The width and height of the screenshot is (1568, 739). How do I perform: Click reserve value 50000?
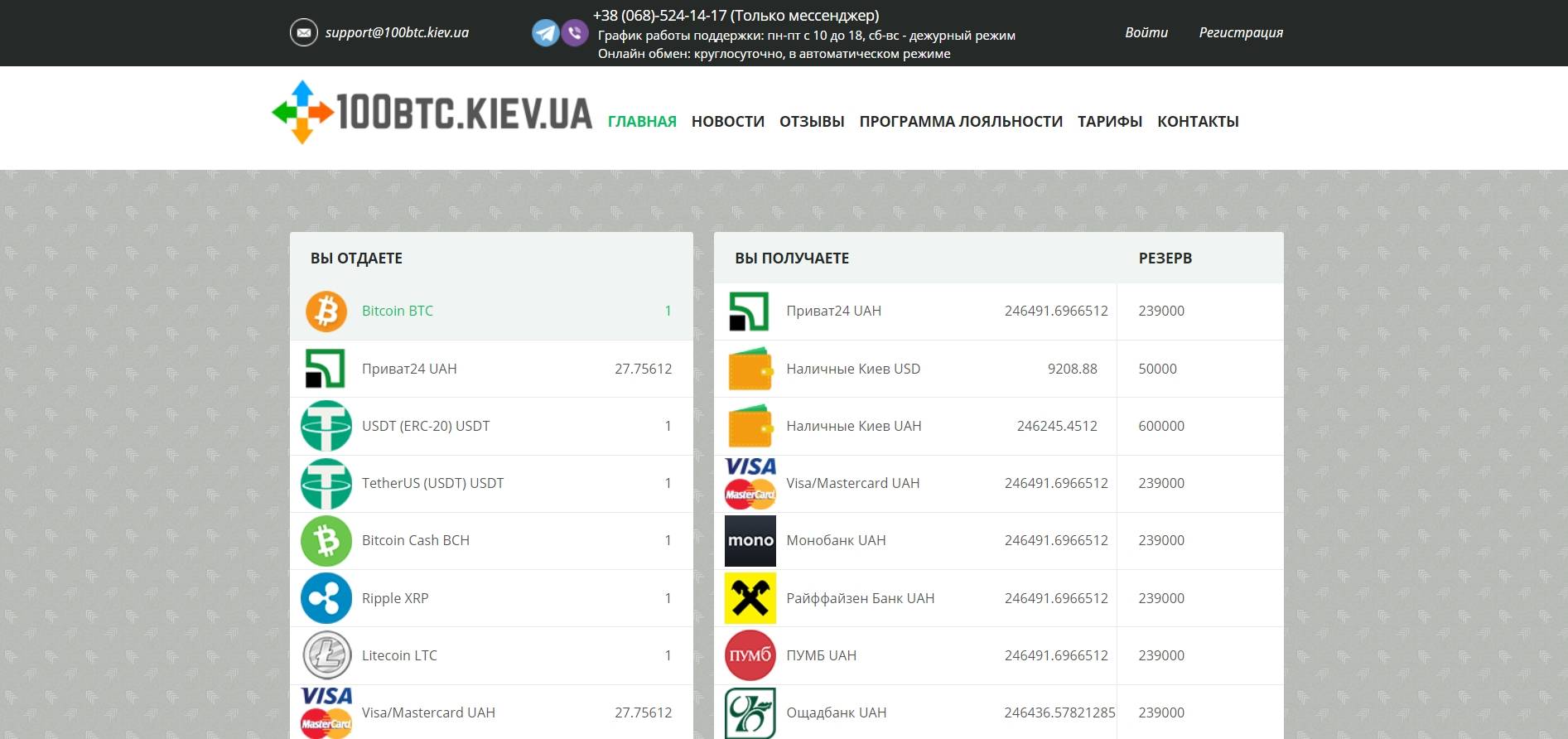click(x=1157, y=369)
